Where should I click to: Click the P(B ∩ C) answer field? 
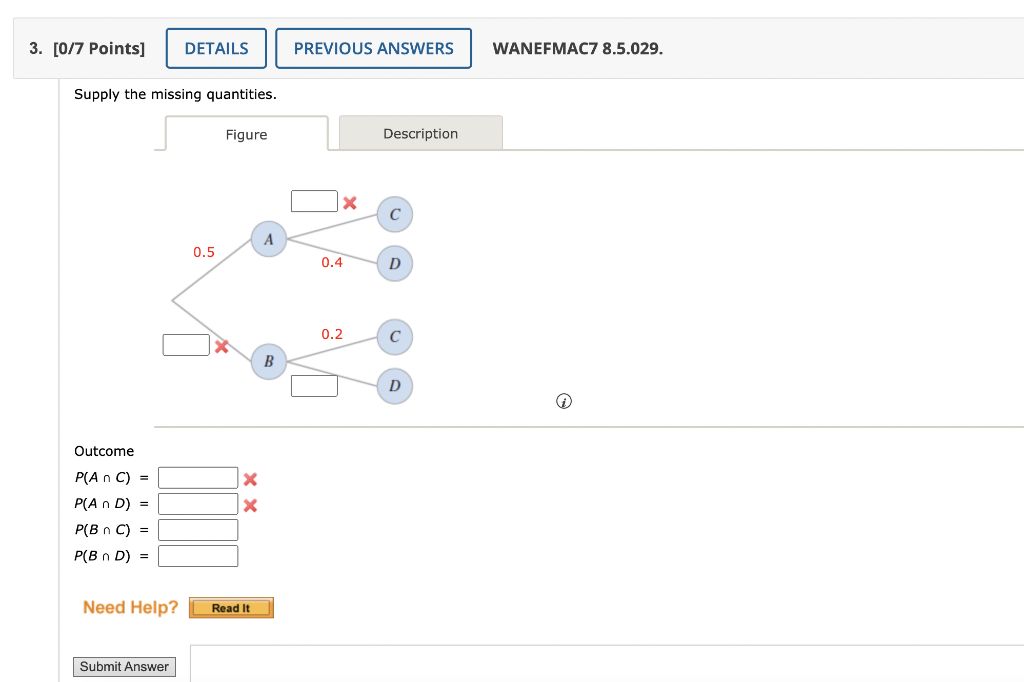pyautogui.click(x=197, y=529)
